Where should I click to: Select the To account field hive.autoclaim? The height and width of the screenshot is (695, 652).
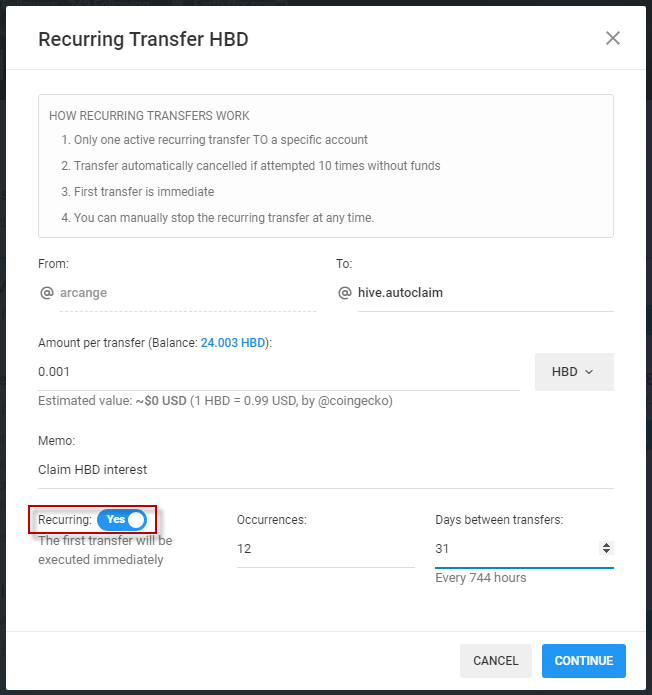click(486, 293)
